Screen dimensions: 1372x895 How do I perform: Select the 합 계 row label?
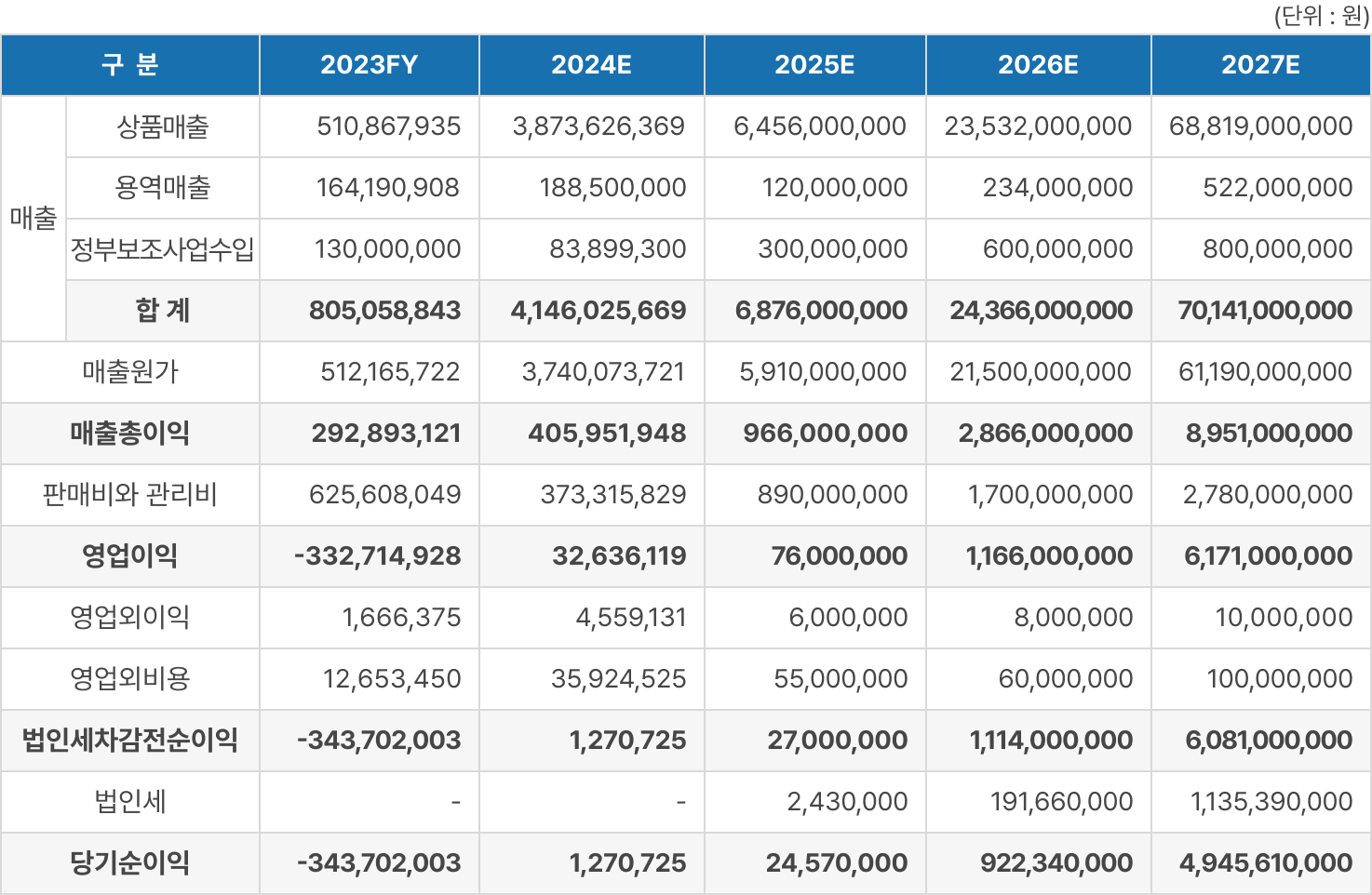click(x=162, y=311)
